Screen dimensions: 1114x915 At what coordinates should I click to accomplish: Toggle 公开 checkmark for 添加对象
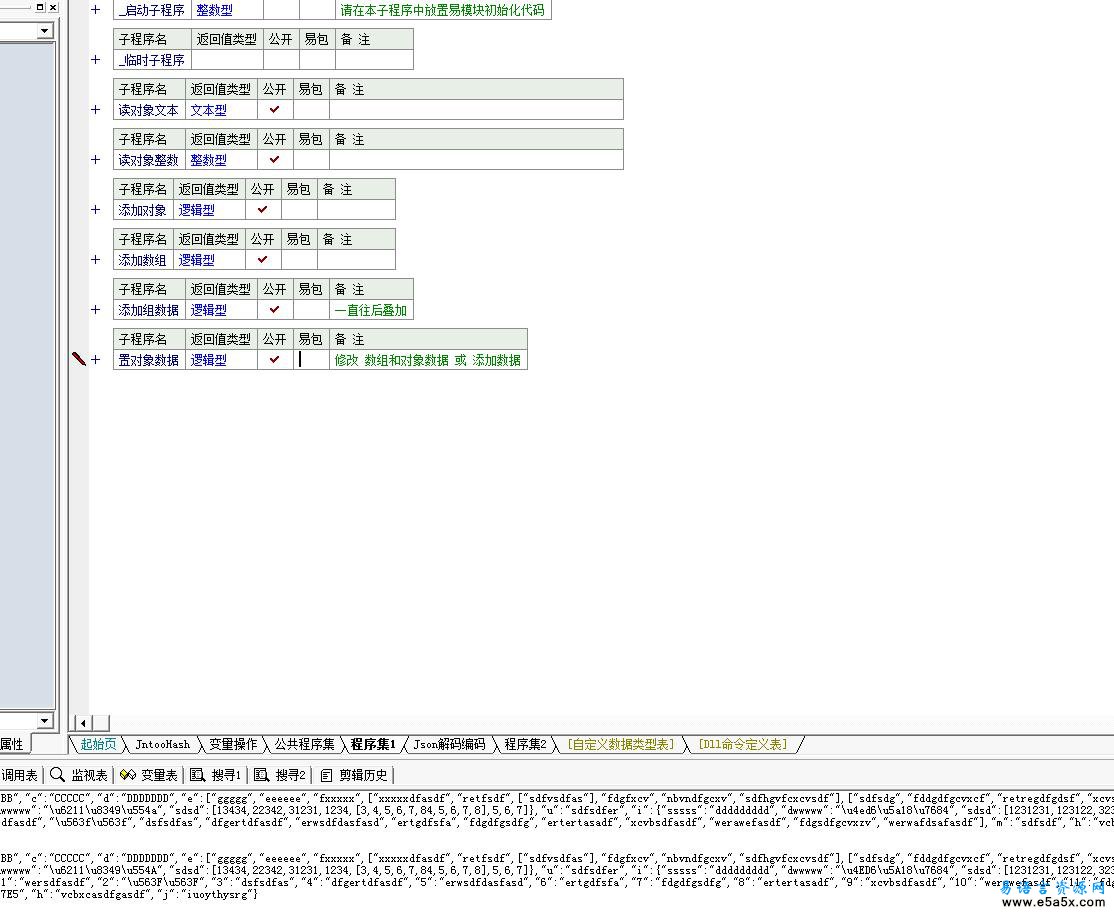pyautogui.click(x=263, y=210)
